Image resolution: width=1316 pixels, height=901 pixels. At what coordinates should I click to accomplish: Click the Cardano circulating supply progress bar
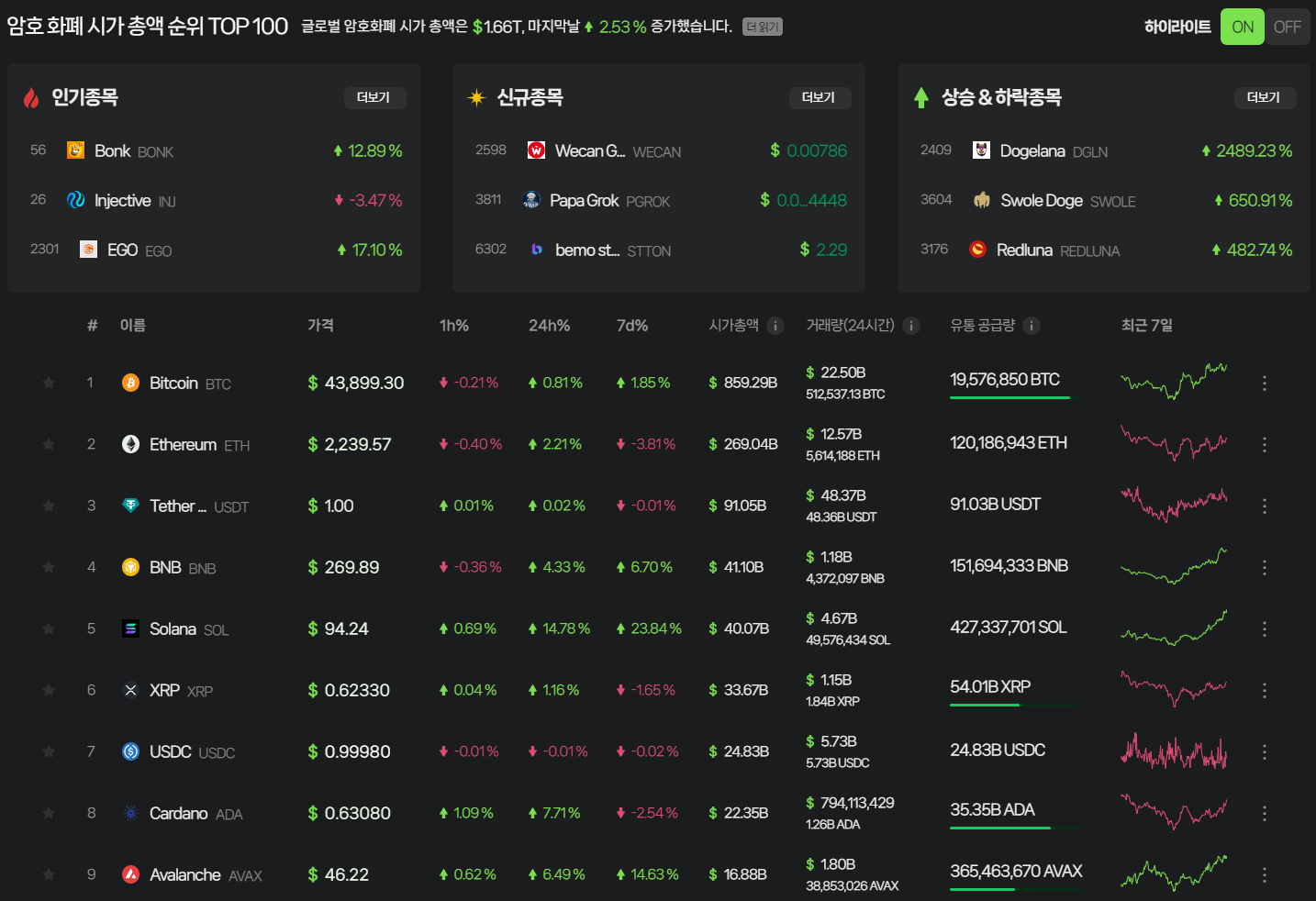click(x=1014, y=828)
